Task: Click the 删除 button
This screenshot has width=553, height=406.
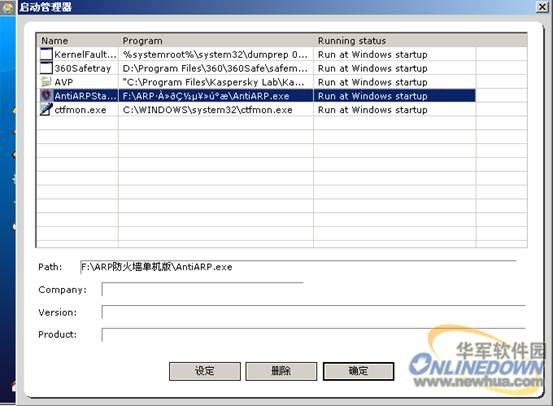Action: (281, 371)
